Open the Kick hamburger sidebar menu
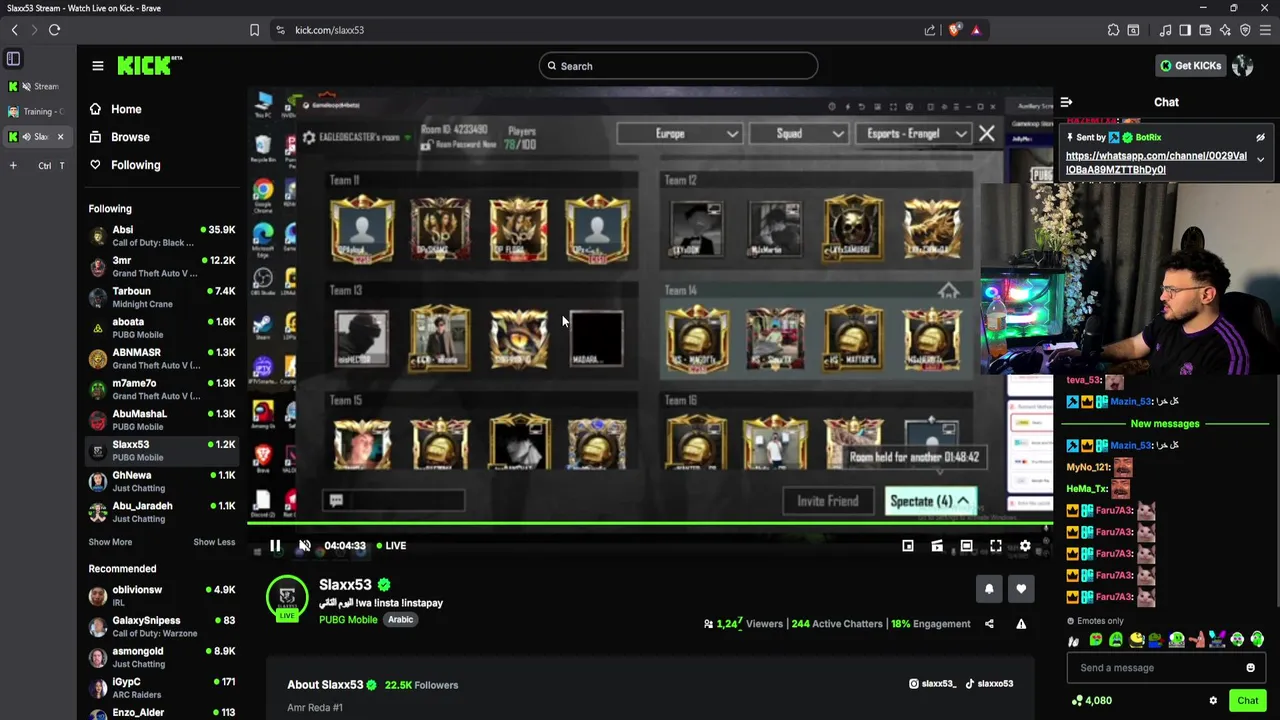Image resolution: width=1280 pixels, height=720 pixels. [x=98, y=66]
